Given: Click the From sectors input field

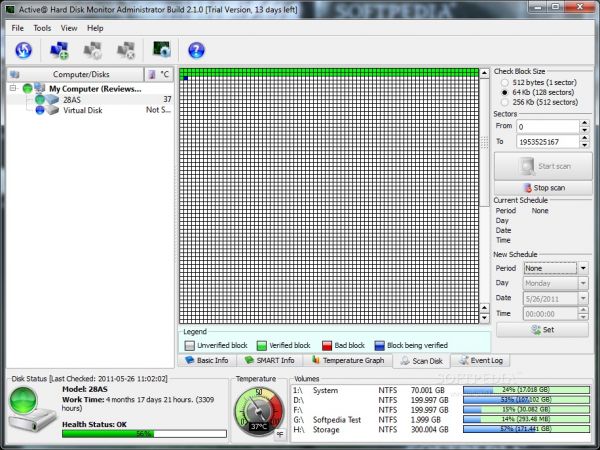Looking at the screenshot, I should coord(548,127).
